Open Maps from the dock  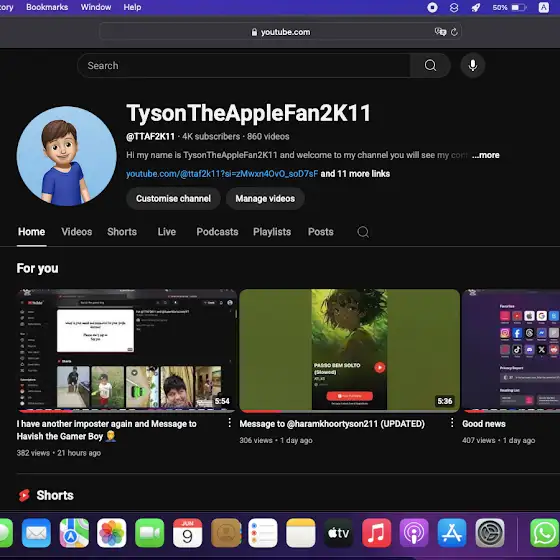tap(74, 533)
